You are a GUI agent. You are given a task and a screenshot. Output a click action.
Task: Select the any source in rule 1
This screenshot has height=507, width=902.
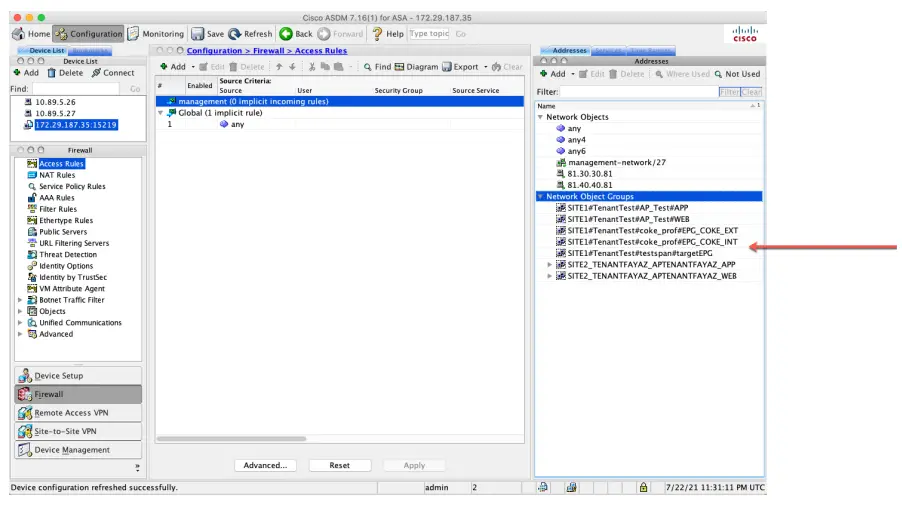tap(232, 124)
